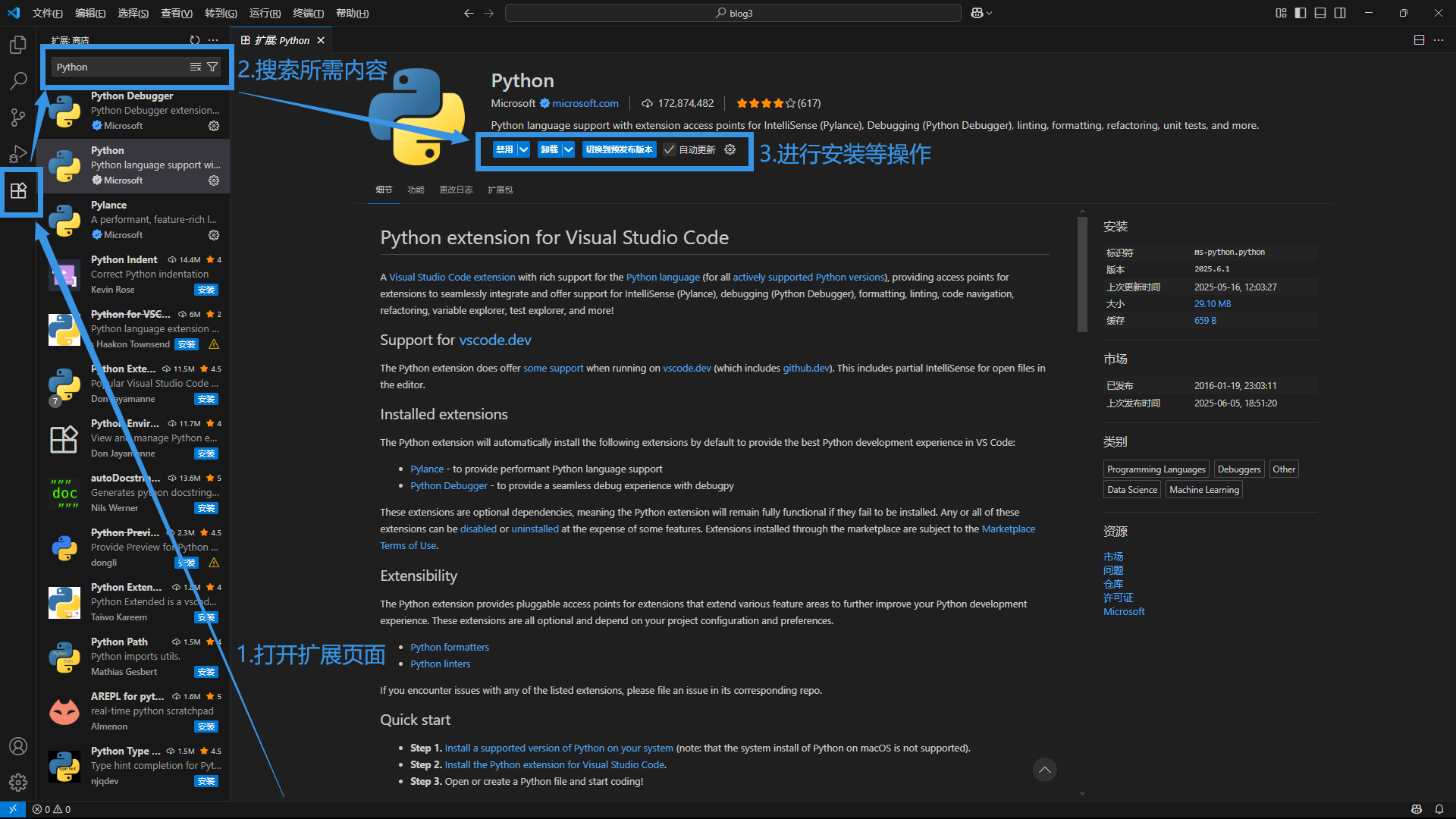Screen dimensions: 1456x819
Task: Click the 卸载 uninstall button
Action: (x=549, y=149)
